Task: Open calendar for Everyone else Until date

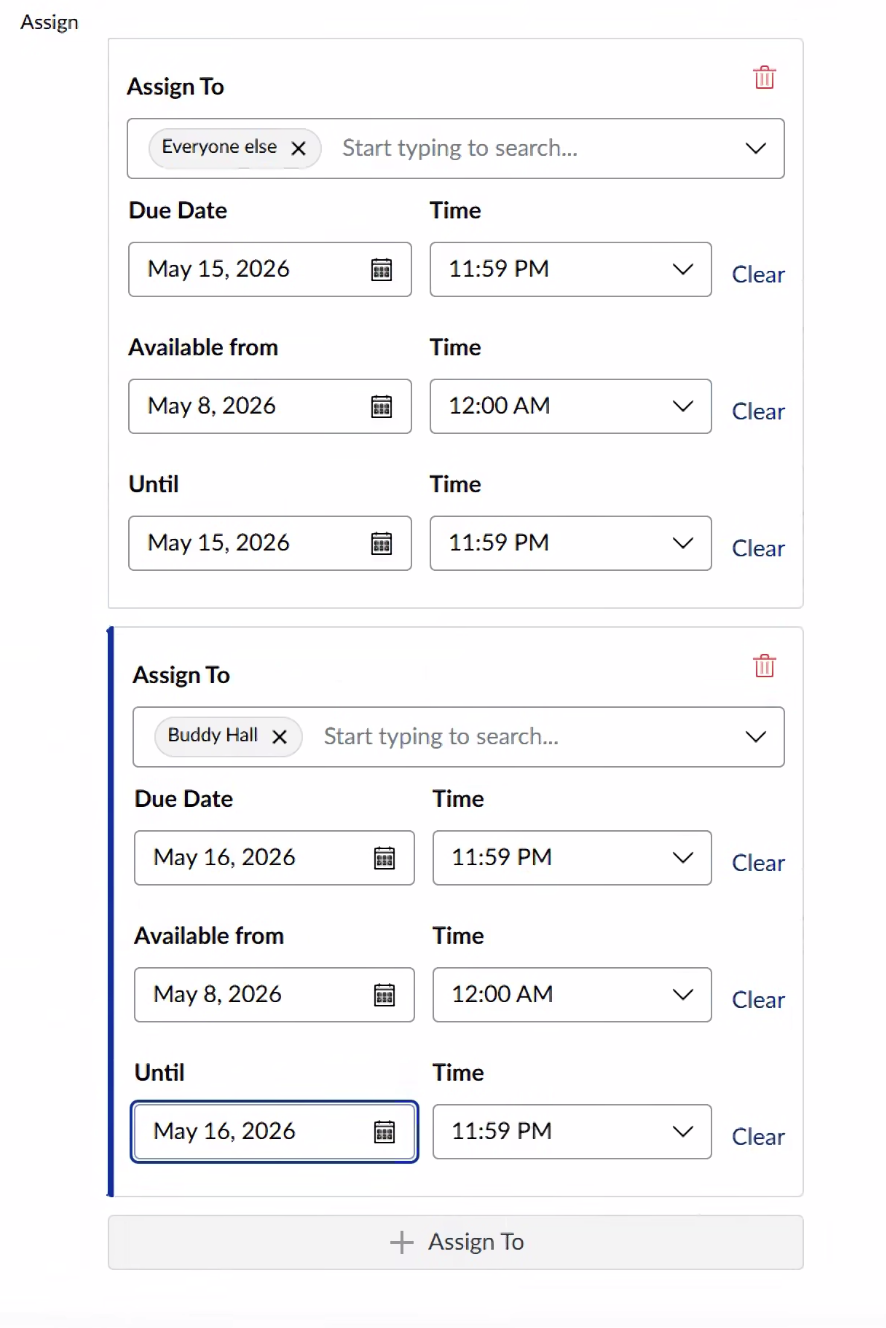Action: [x=381, y=543]
